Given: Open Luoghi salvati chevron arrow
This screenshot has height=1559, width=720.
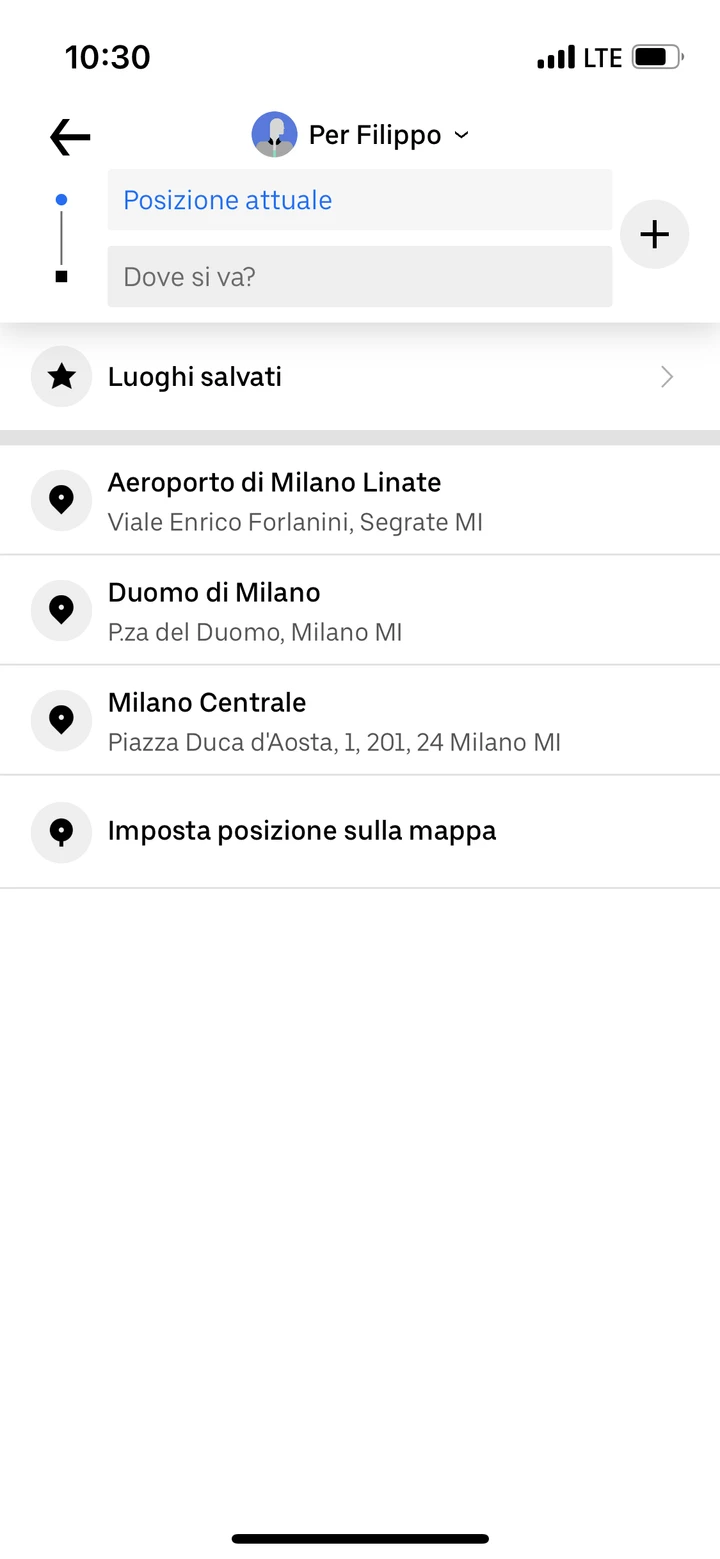Looking at the screenshot, I should [x=667, y=377].
